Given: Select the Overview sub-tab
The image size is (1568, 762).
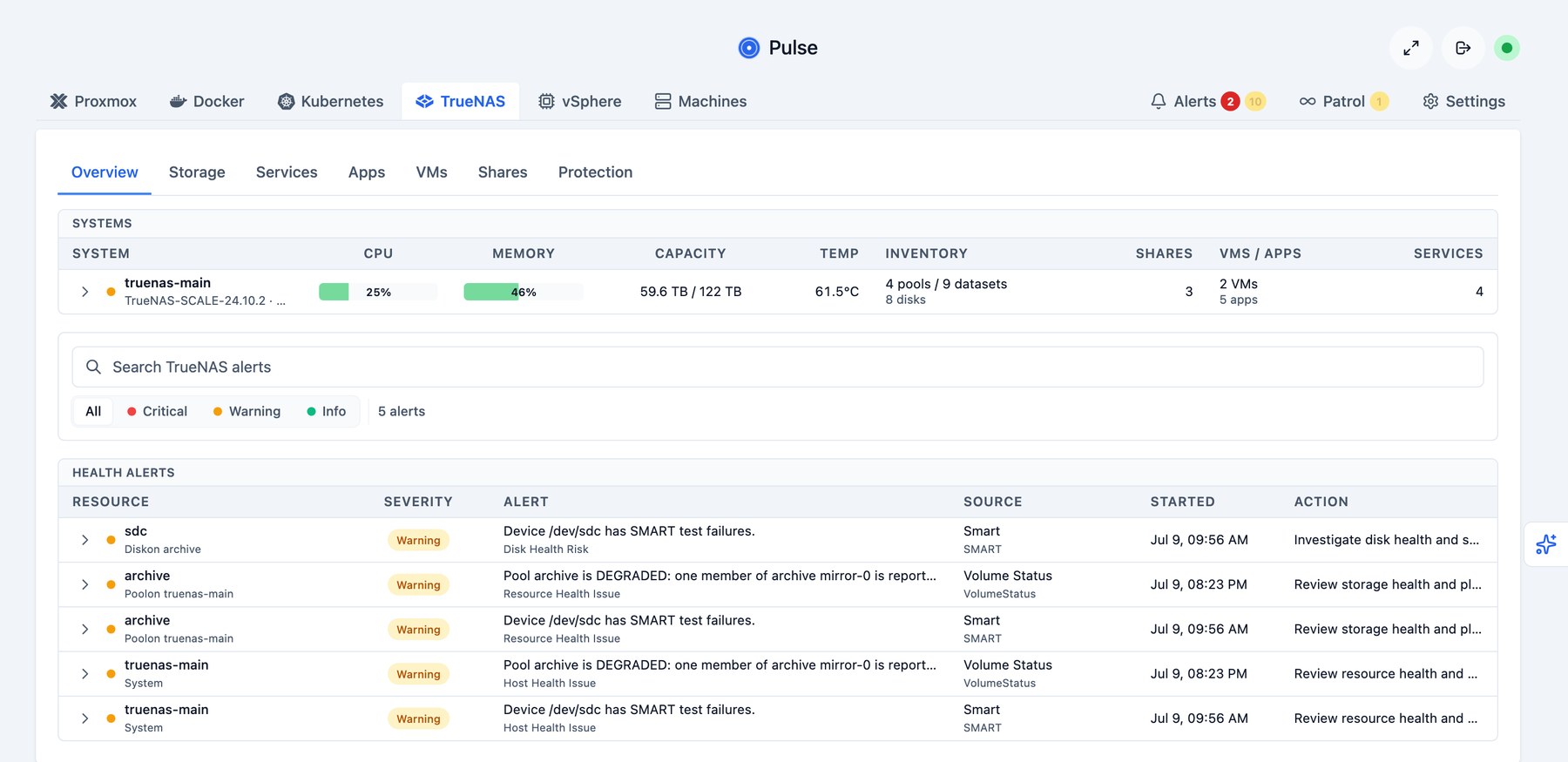Looking at the screenshot, I should tap(105, 172).
